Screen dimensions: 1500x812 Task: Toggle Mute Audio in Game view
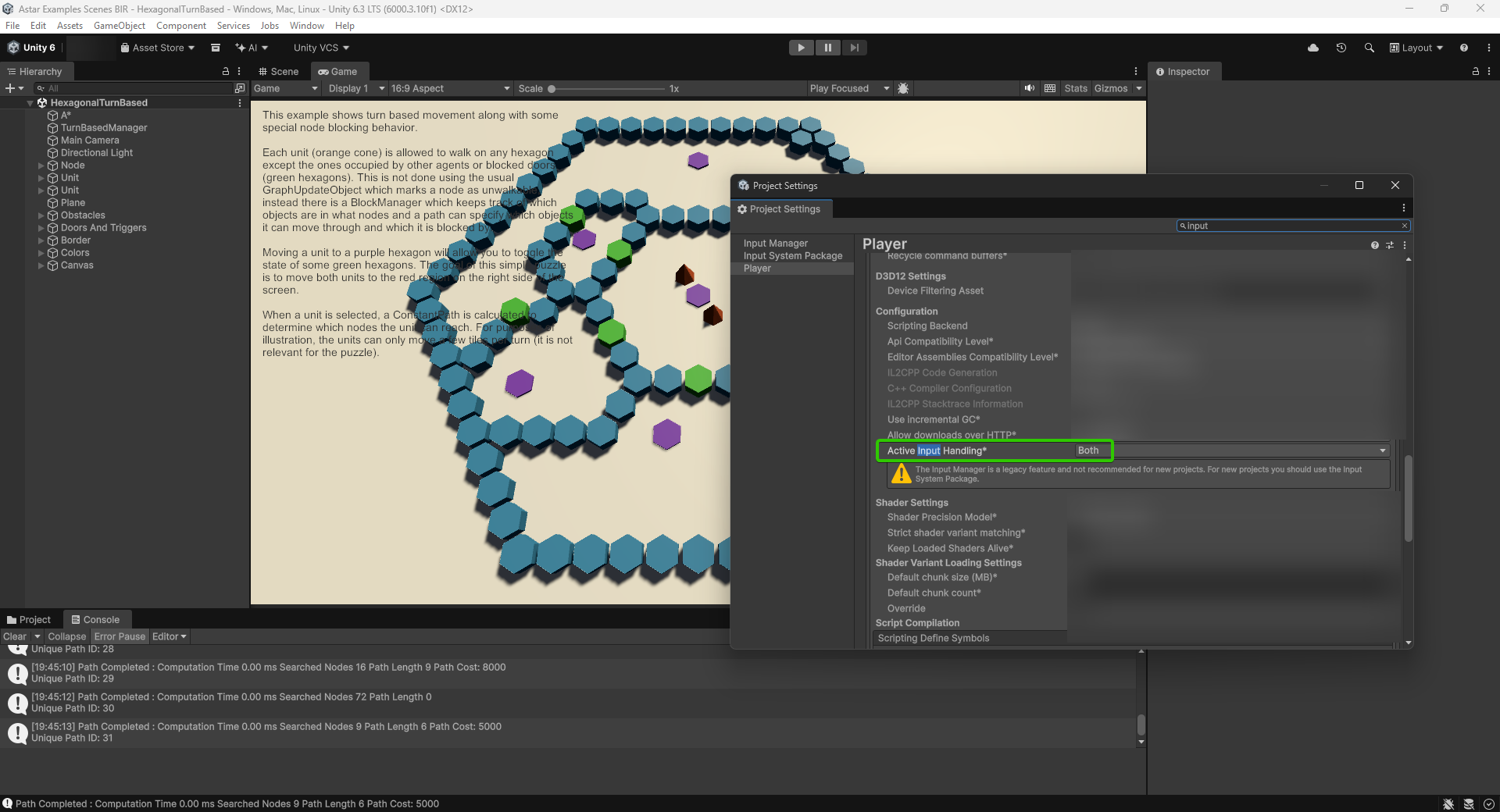(x=1030, y=88)
